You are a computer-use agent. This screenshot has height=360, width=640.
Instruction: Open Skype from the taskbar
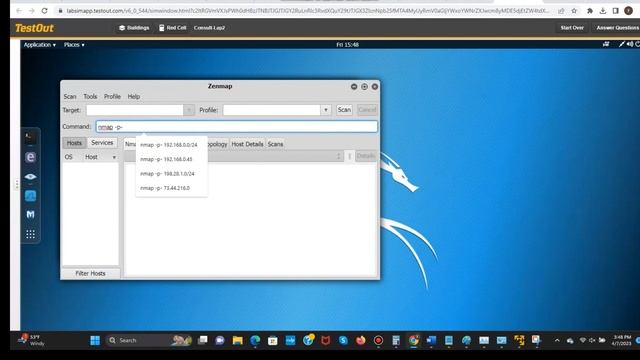click(x=343, y=340)
